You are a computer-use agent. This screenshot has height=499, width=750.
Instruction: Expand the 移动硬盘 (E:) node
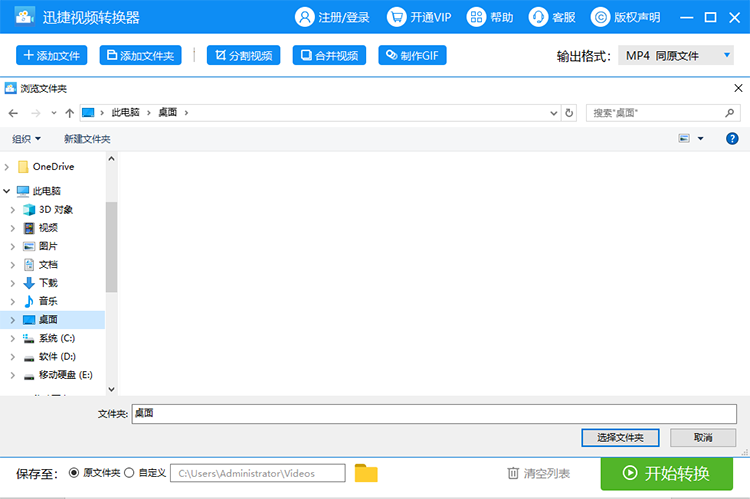pyautogui.click(x=13, y=375)
